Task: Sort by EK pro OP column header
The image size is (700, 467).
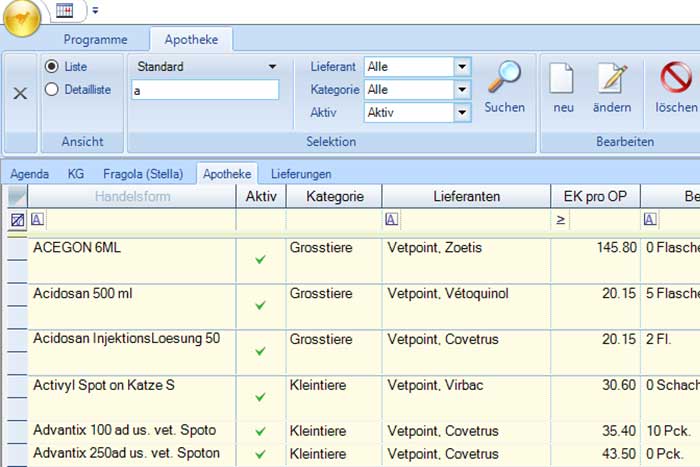Action: 595,196
